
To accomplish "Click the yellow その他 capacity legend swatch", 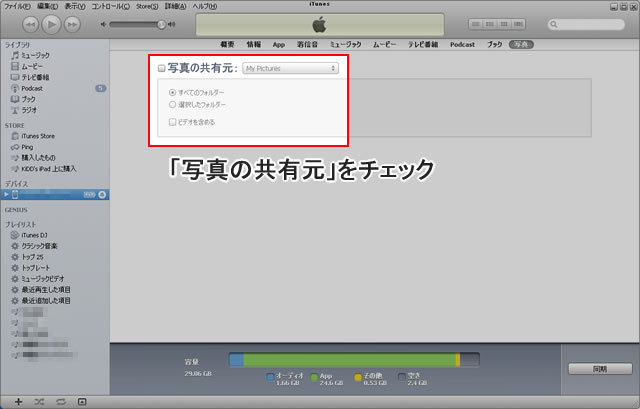I will 358,377.
